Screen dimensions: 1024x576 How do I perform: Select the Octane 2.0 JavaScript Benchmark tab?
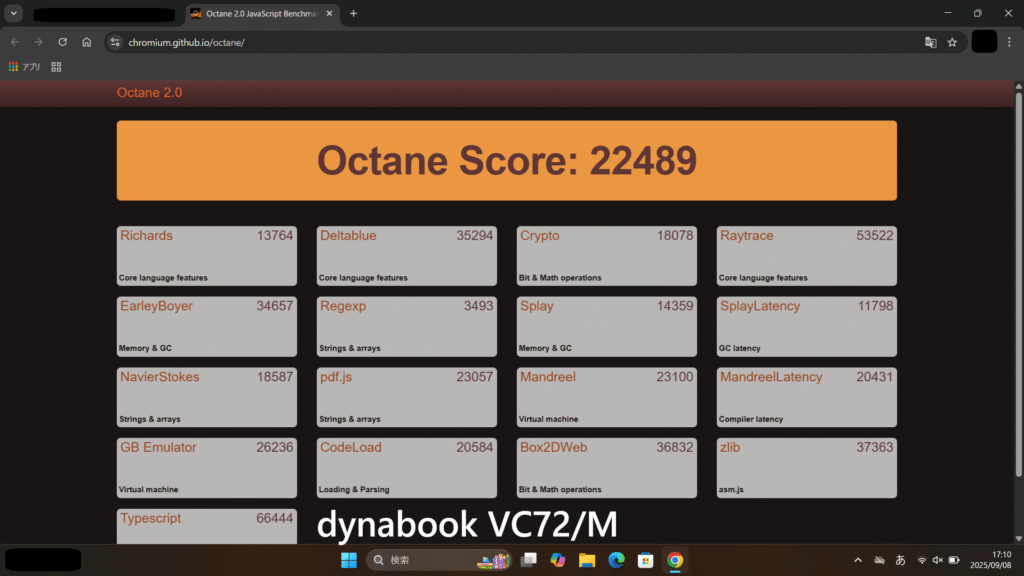pos(261,14)
